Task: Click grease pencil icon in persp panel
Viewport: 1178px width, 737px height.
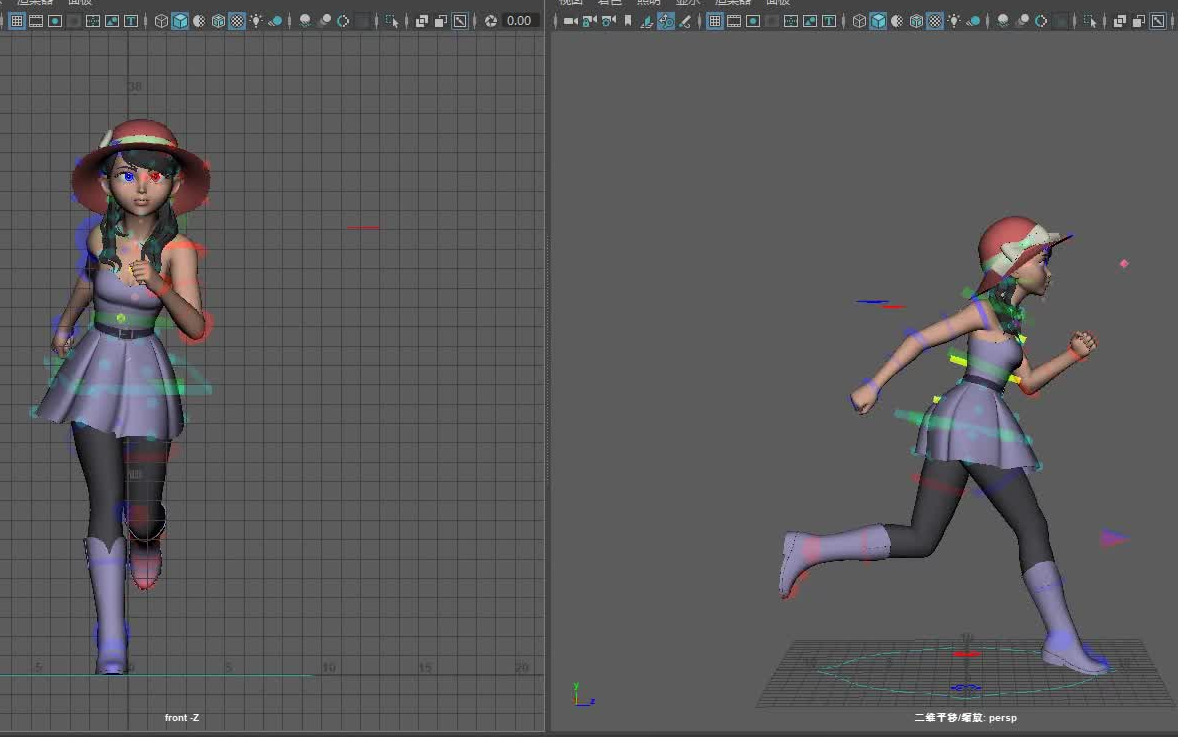Action: [685, 21]
